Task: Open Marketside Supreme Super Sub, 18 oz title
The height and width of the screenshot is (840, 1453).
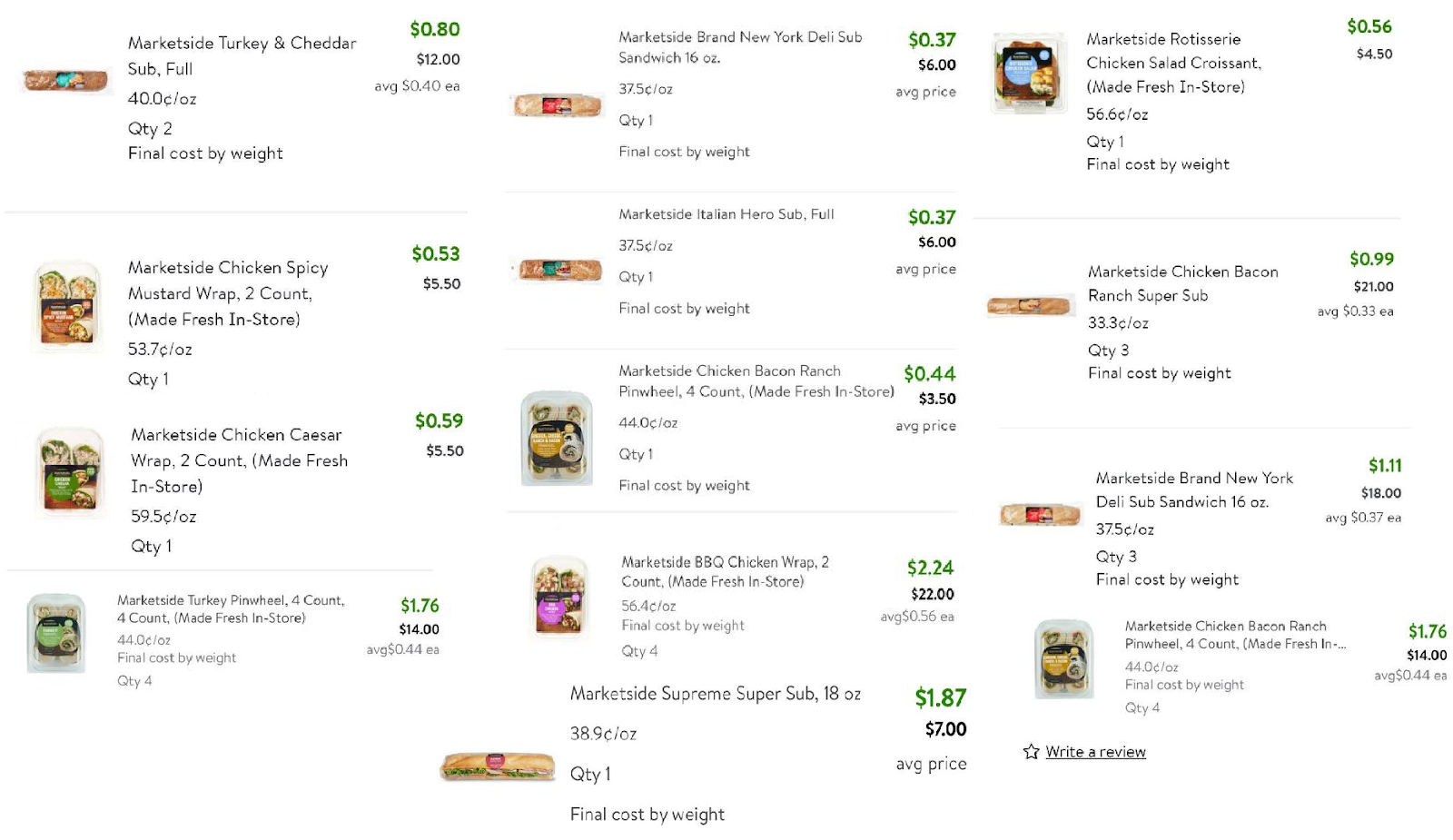Action: tap(715, 694)
